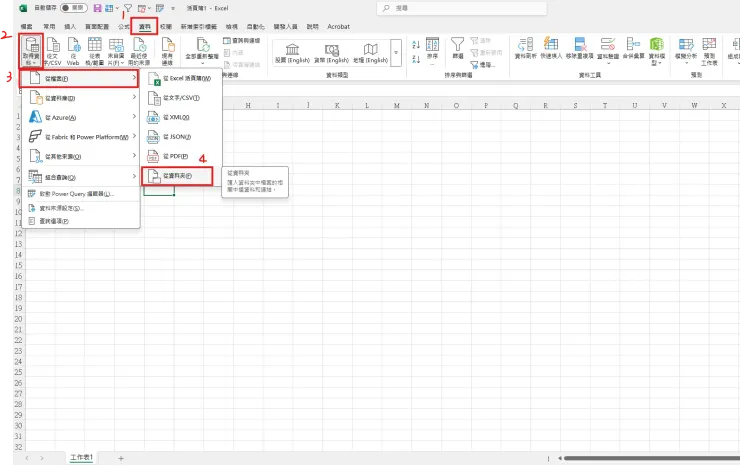Choose From XML in the submenu

(x=181, y=117)
